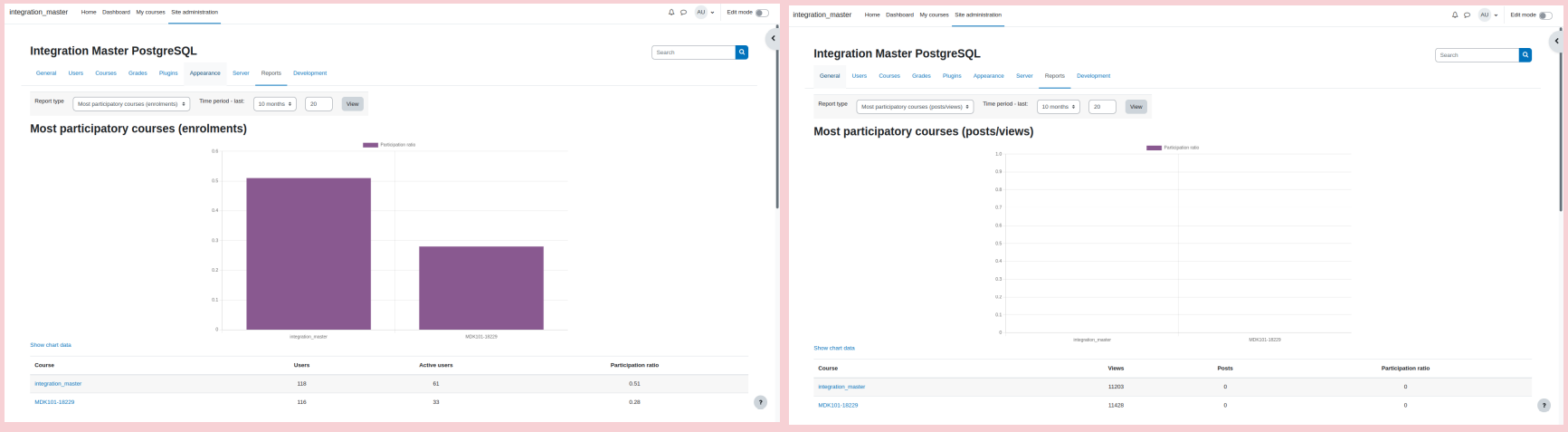Click Participation ratio value 0.28 in left table
The height and width of the screenshot is (432, 1568).
point(634,402)
